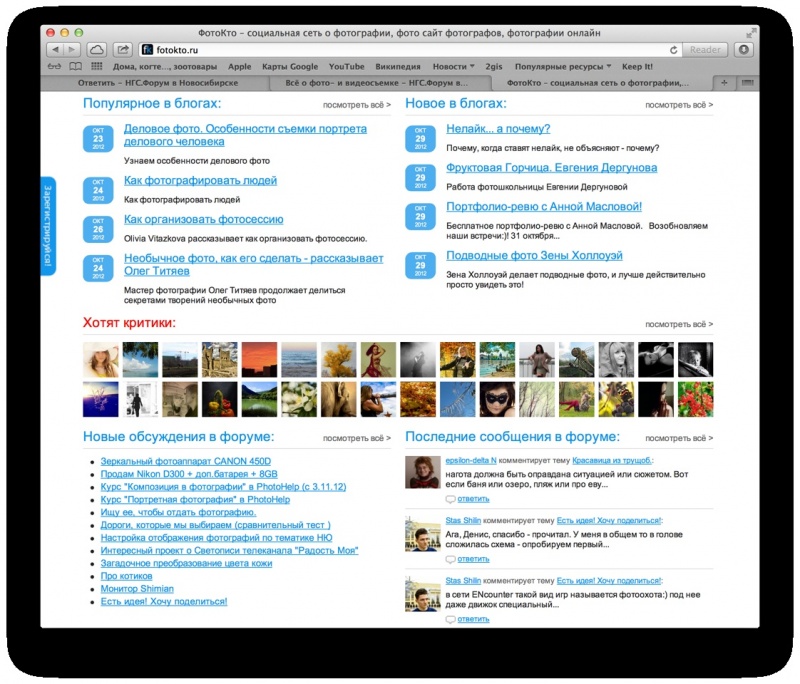Open first photo thumbnail in Хотят критики
The height and width of the screenshot is (684, 800).
click(x=100, y=359)
